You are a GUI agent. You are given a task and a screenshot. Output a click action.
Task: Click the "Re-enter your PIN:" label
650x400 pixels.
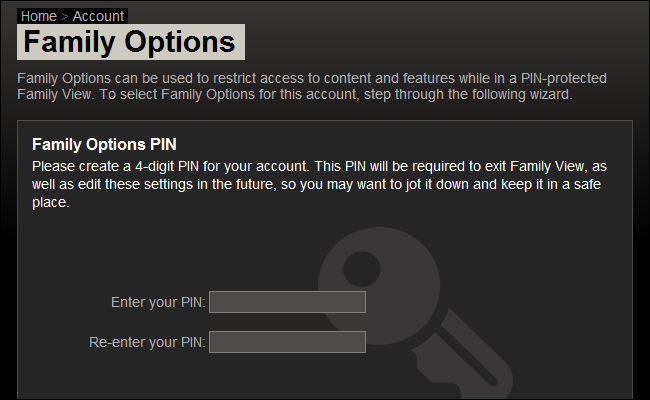click(147, 342)
